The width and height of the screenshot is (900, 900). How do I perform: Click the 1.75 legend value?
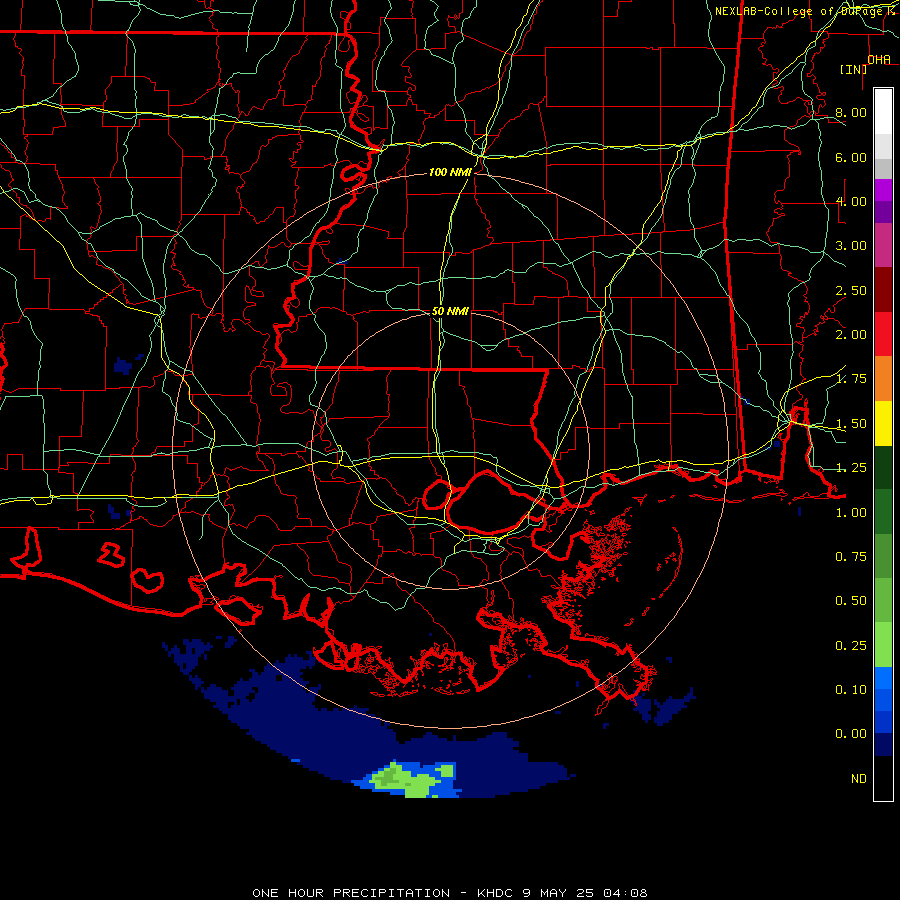[851, 379]
